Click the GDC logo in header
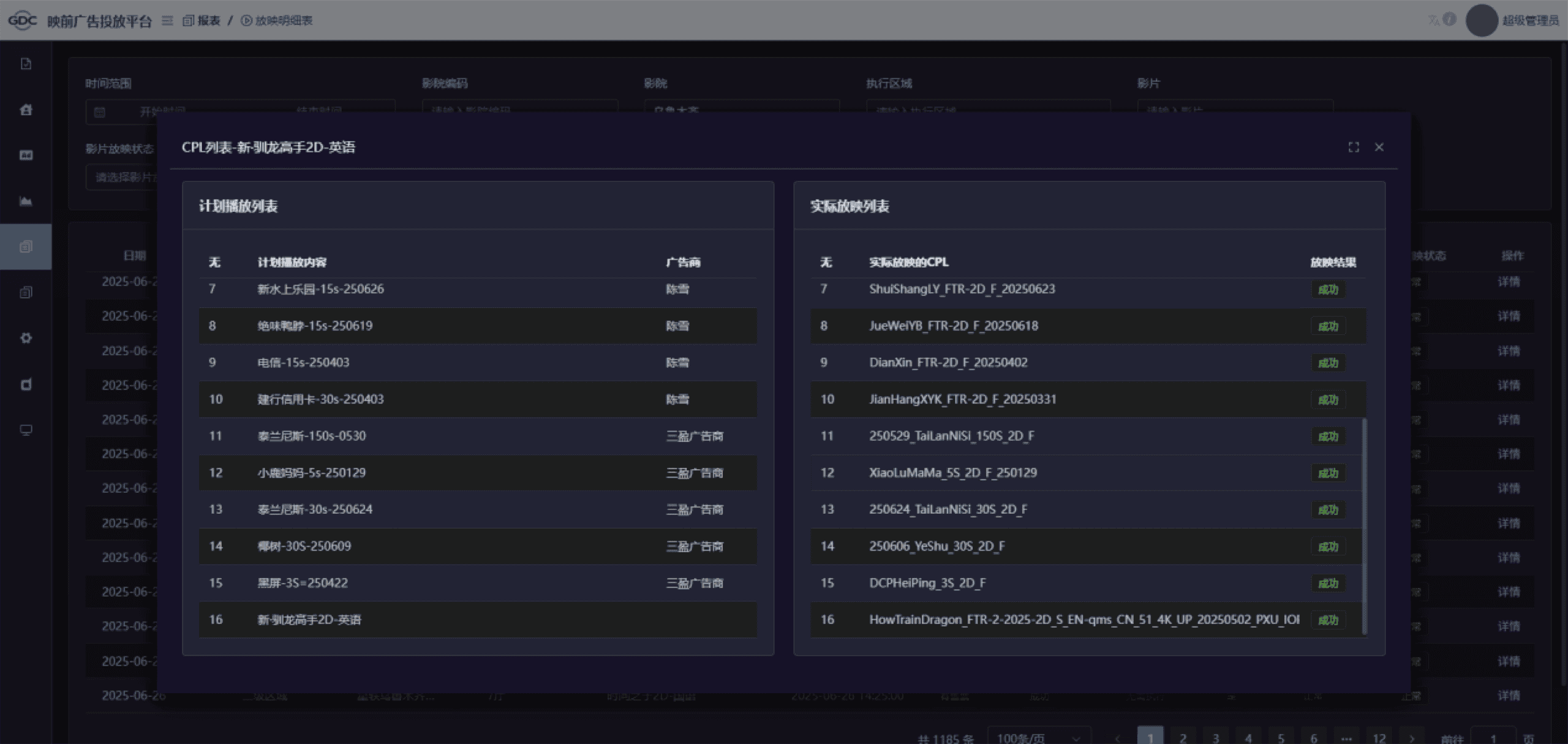The image size is (1568, 744). tap(22, 20)
